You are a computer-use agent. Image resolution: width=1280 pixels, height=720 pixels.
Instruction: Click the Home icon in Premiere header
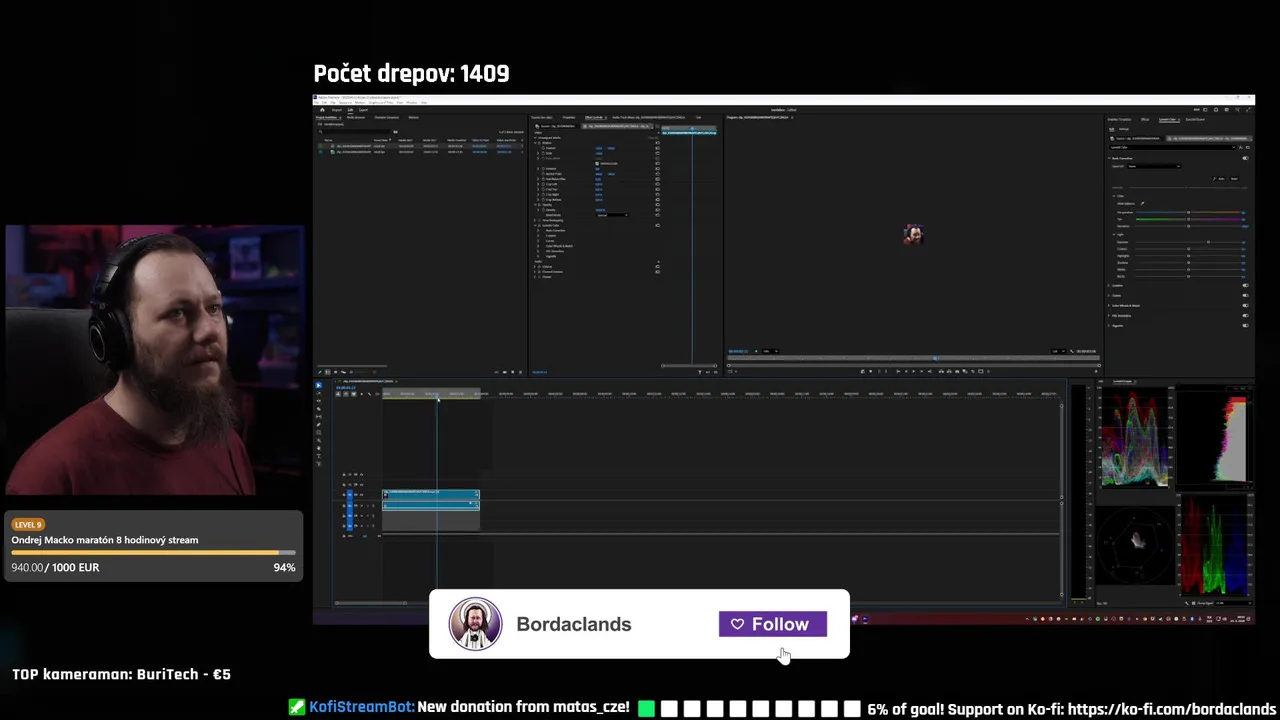pos(322,110)
